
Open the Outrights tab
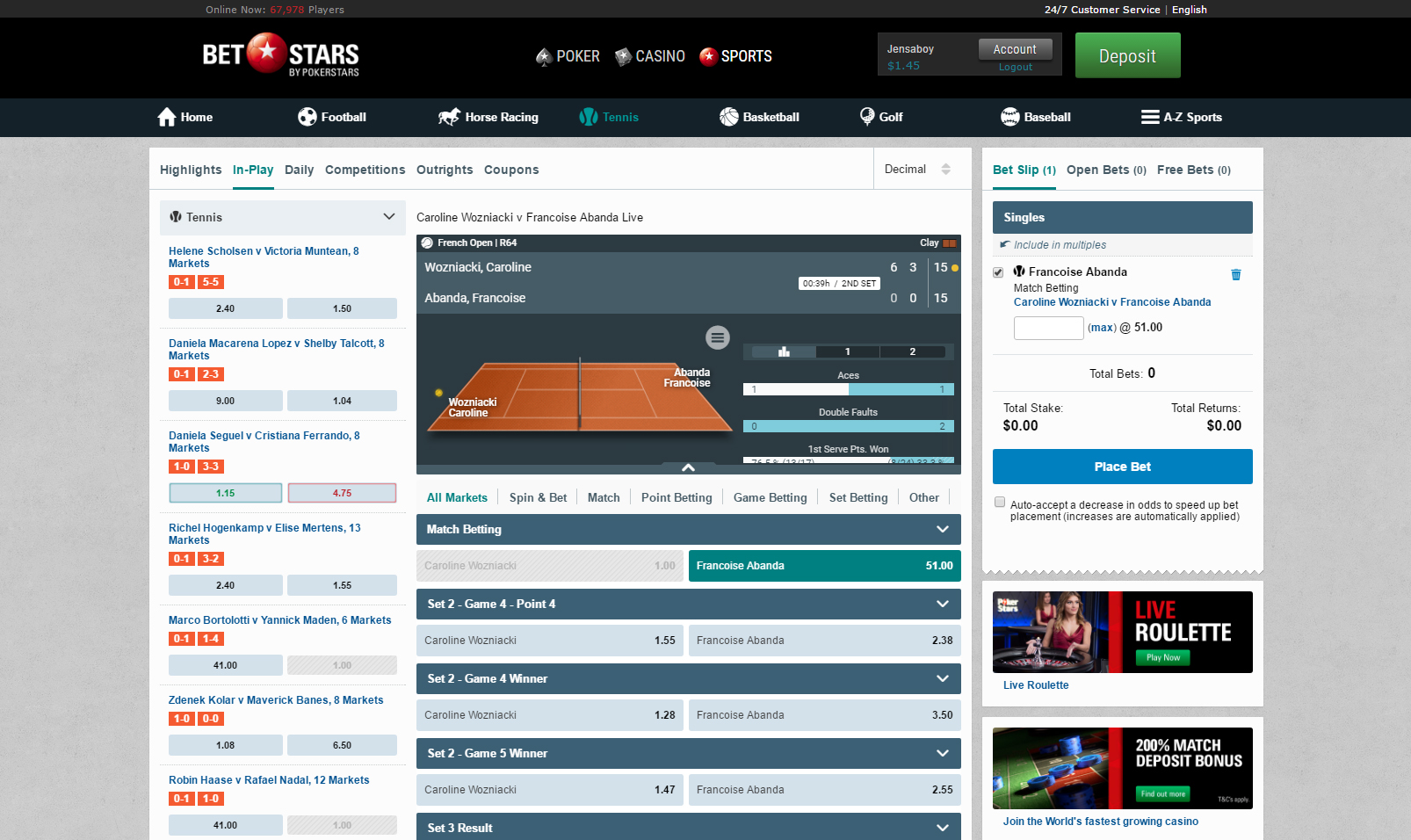445,170
